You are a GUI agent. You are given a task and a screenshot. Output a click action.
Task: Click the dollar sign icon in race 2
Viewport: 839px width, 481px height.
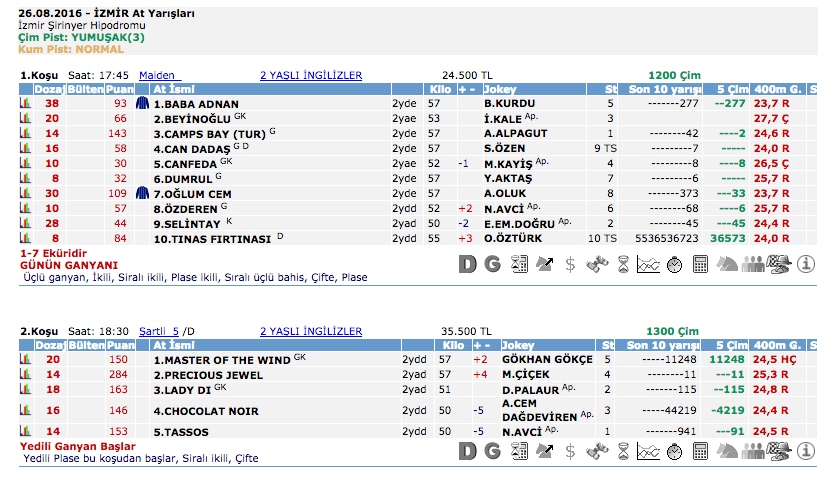coord(570,451)
